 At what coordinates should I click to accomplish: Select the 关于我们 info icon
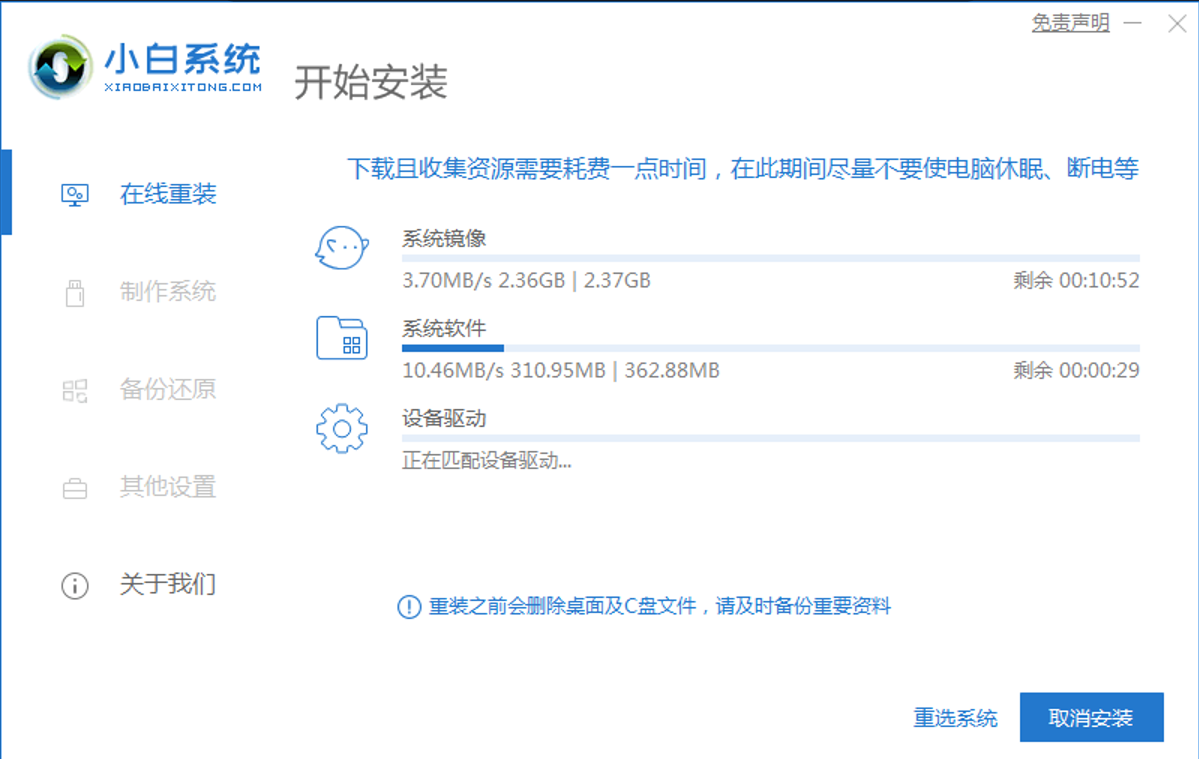click(74, 586)
